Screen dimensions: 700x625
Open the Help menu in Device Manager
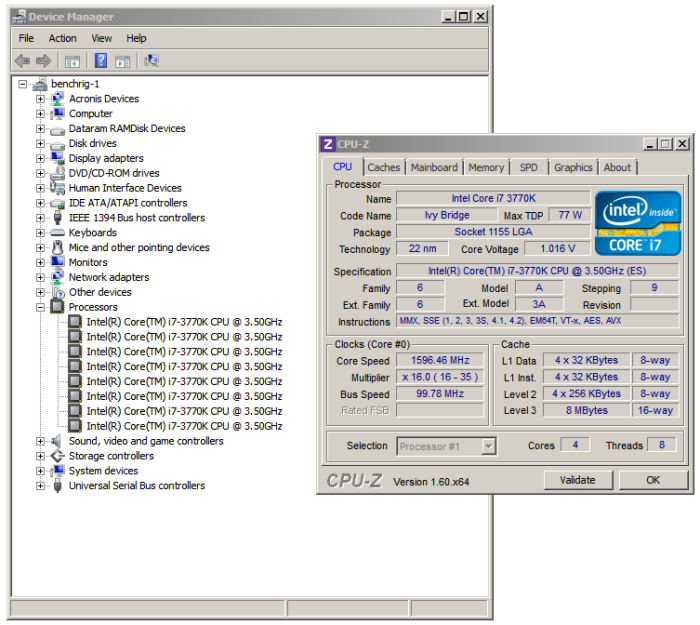pyautogui.click(x=136, y=38)
